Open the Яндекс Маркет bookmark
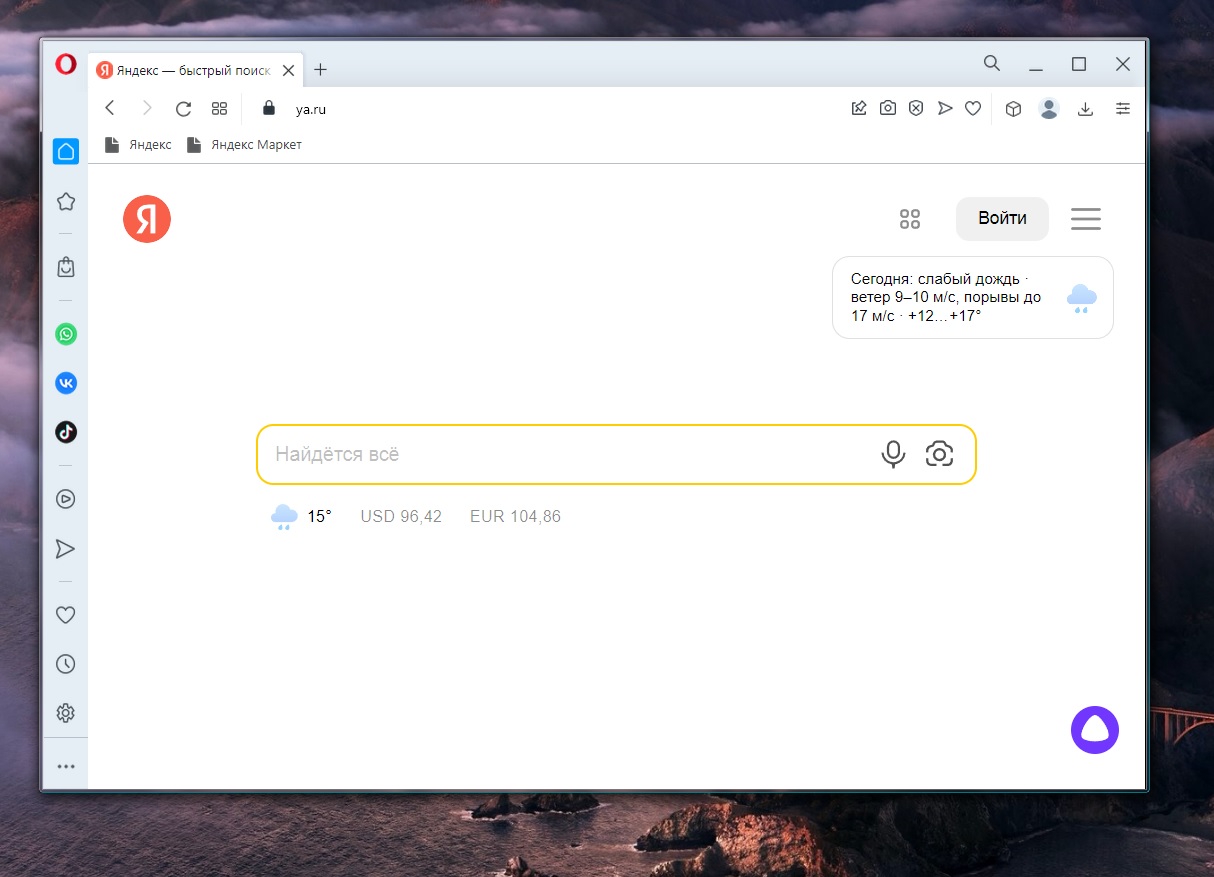 244,145
